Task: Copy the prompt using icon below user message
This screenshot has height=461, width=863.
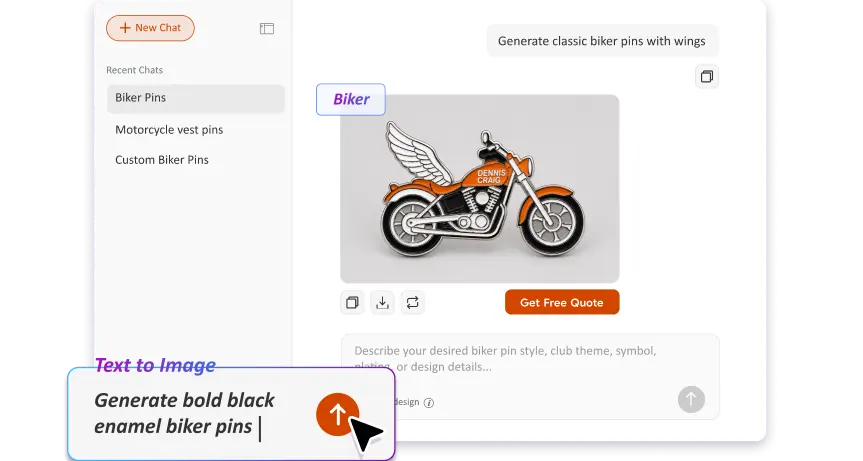Action: pyautogui.click(x=707, y=76)
